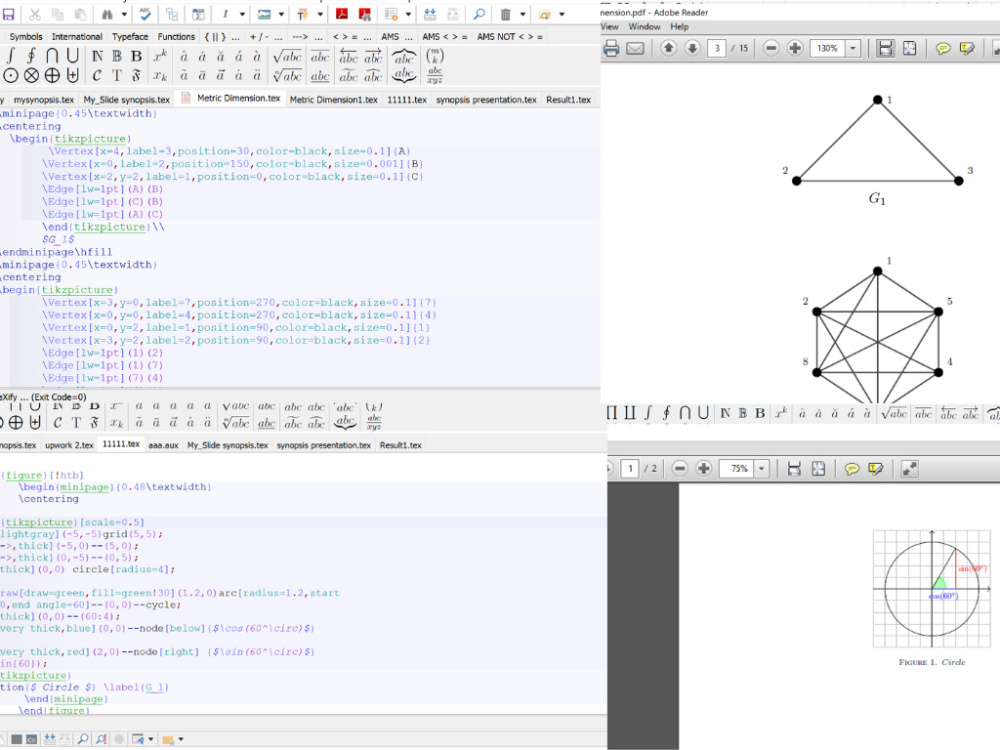Open the dropdown arrow beside the italic I icon
Image resolution: width=1000 pixels, height=750 pixels.
click(x=242, y=14)
